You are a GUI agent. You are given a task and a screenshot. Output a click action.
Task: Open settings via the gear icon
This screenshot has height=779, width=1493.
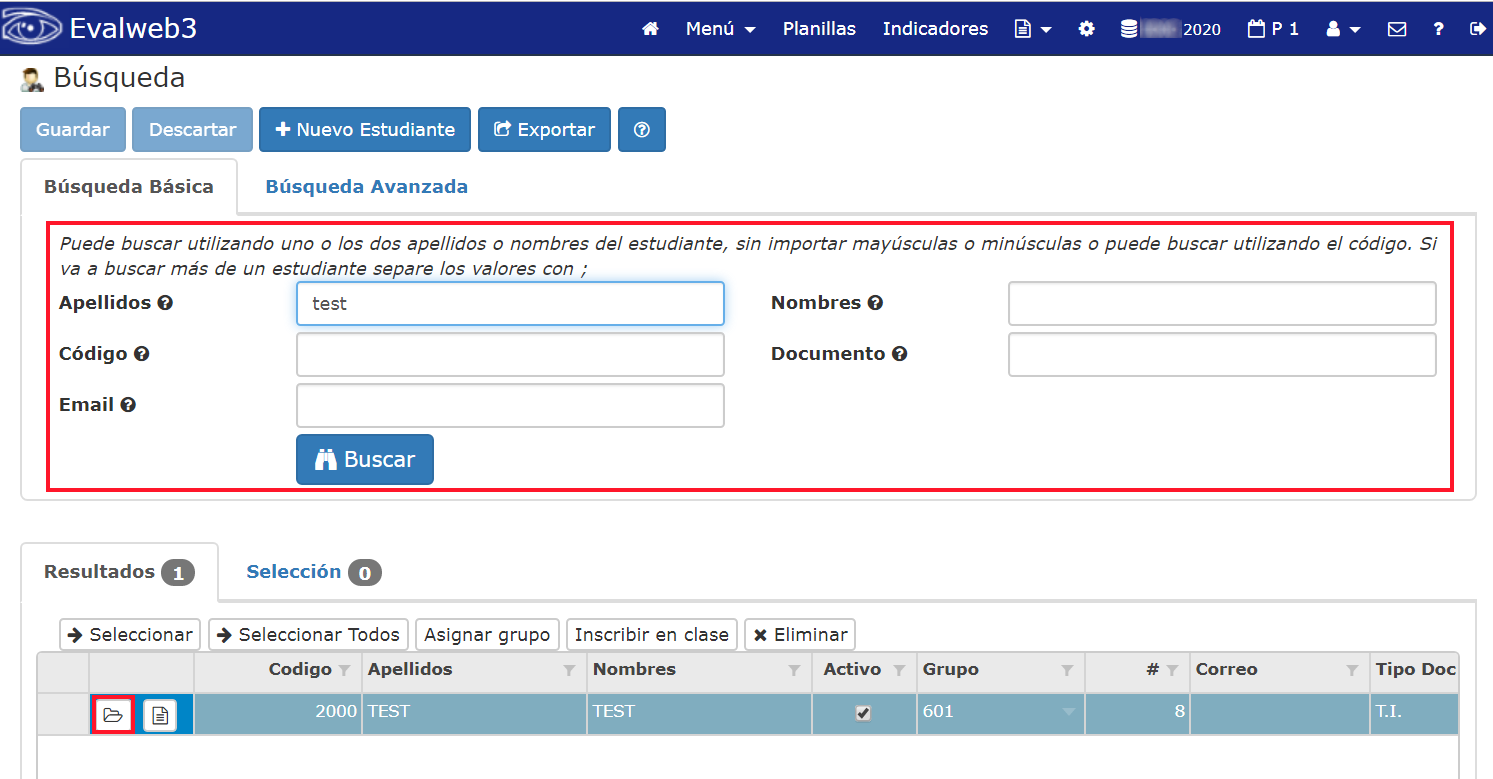(x=1086, y=29)
